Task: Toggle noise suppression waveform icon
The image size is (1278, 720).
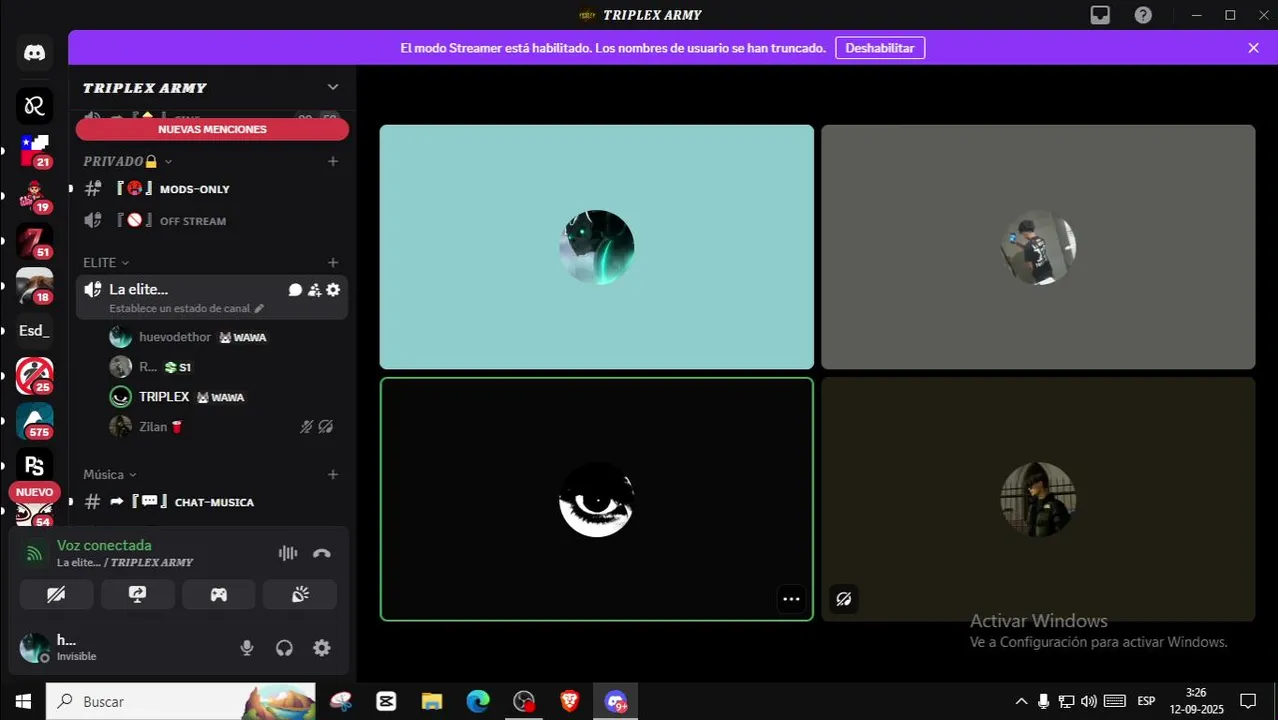Action: [x=288, y=553]
